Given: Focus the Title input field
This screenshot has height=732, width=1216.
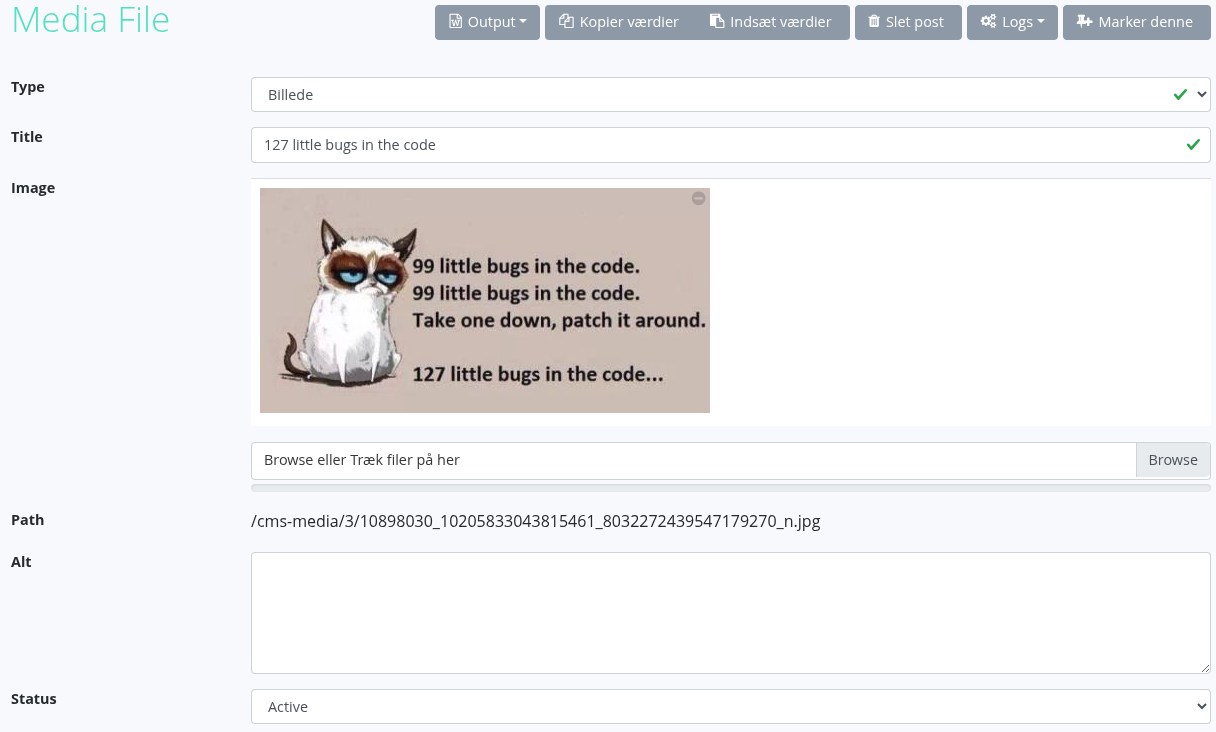Looking at the screenshot, I should [731, 145].
